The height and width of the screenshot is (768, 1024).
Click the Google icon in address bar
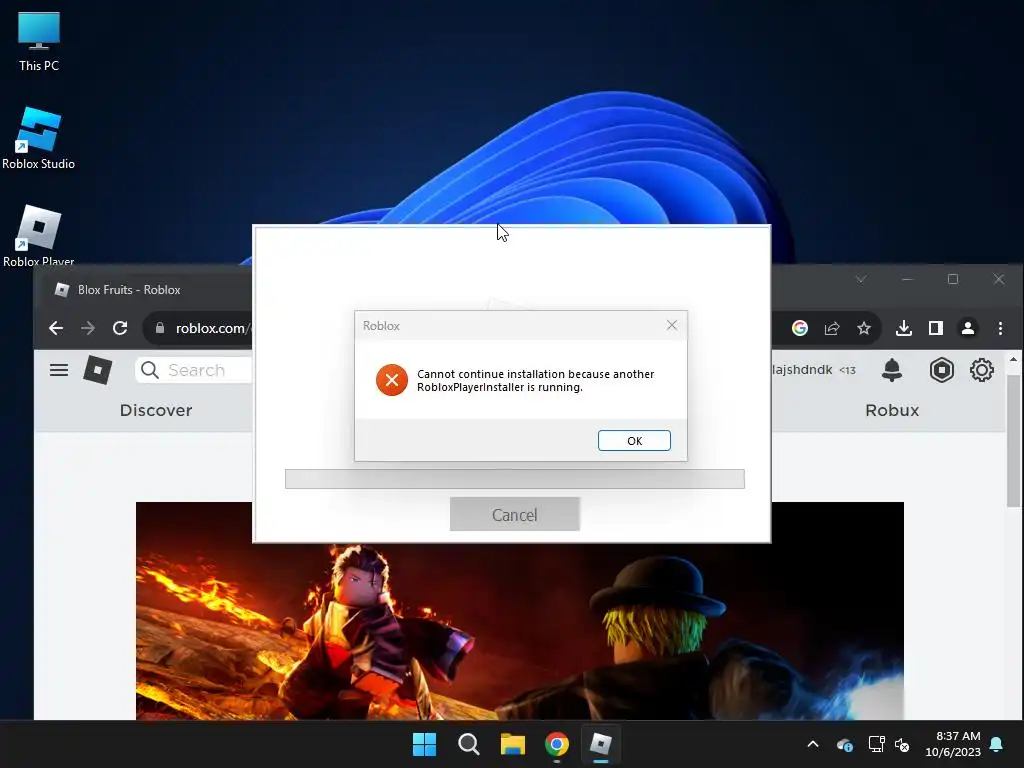pos(800,328)
